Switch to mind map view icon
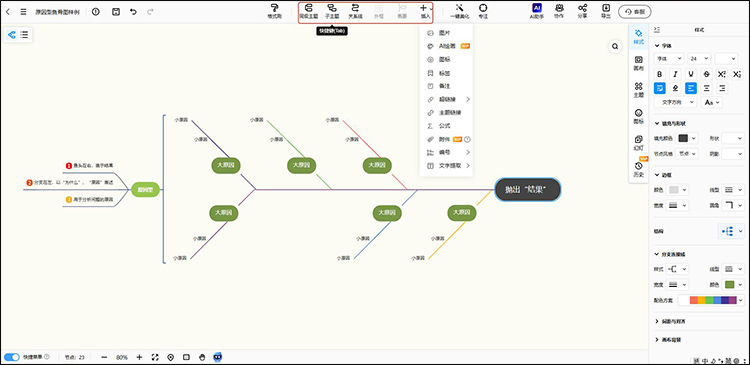 pyautogui.click(x=12, y=35)
